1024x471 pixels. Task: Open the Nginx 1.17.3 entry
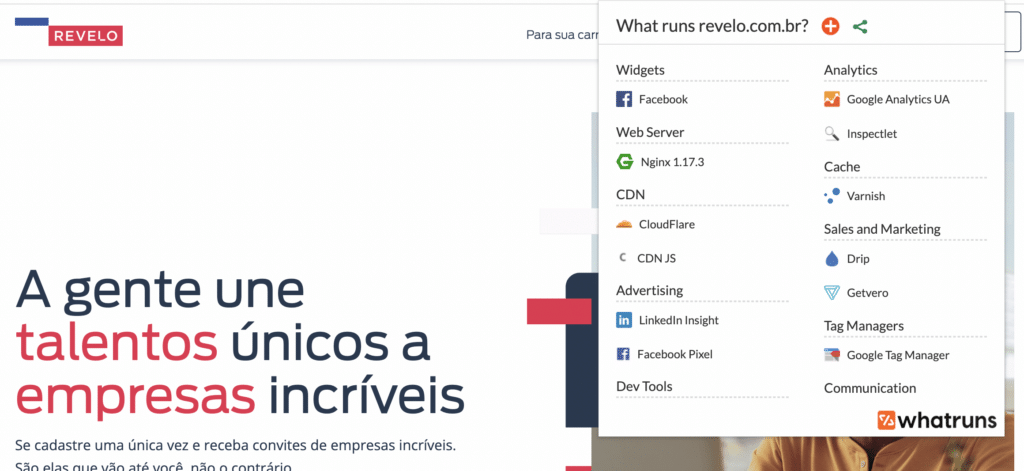[x=672, y=162]
